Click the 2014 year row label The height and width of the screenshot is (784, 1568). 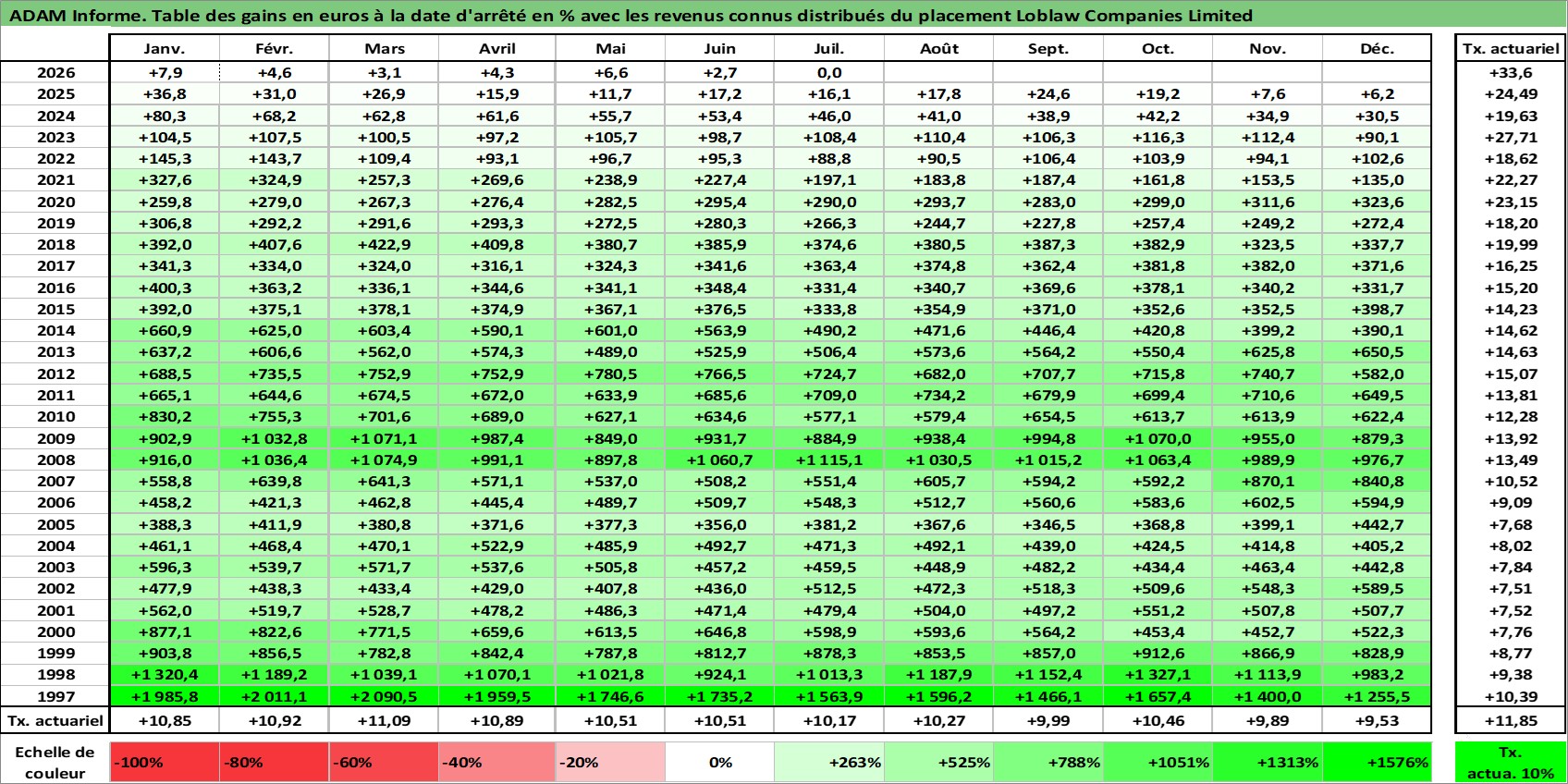(55, 331)
